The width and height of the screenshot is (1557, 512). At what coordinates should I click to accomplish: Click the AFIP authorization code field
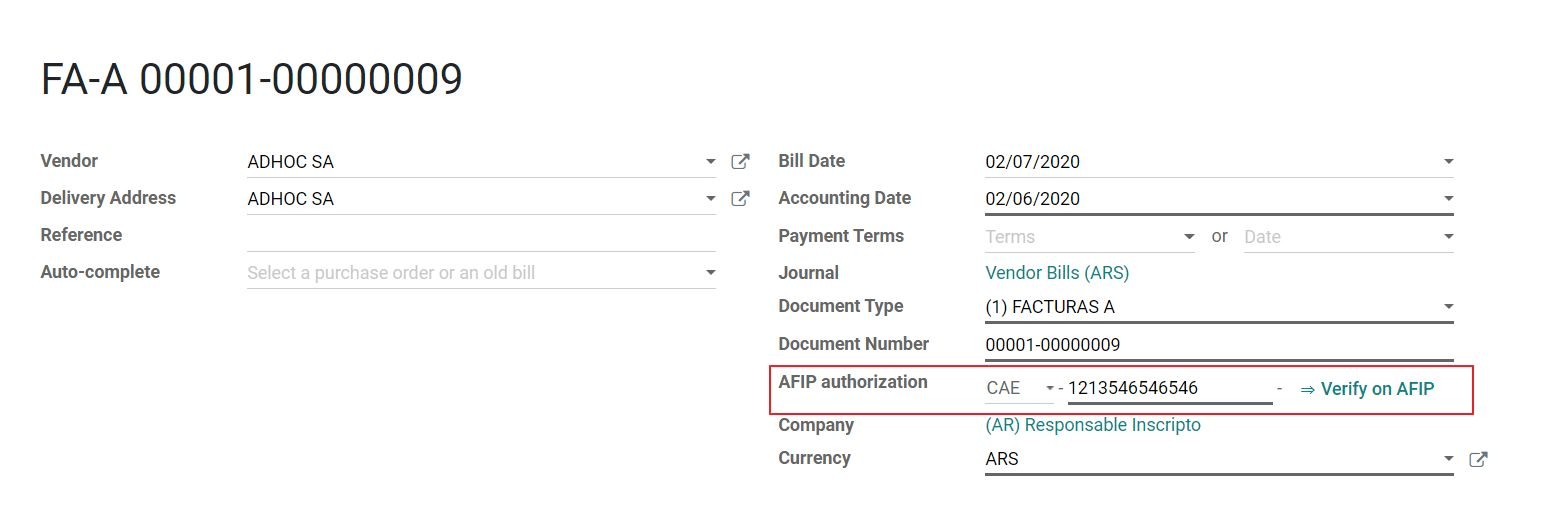pos(1168,388)
